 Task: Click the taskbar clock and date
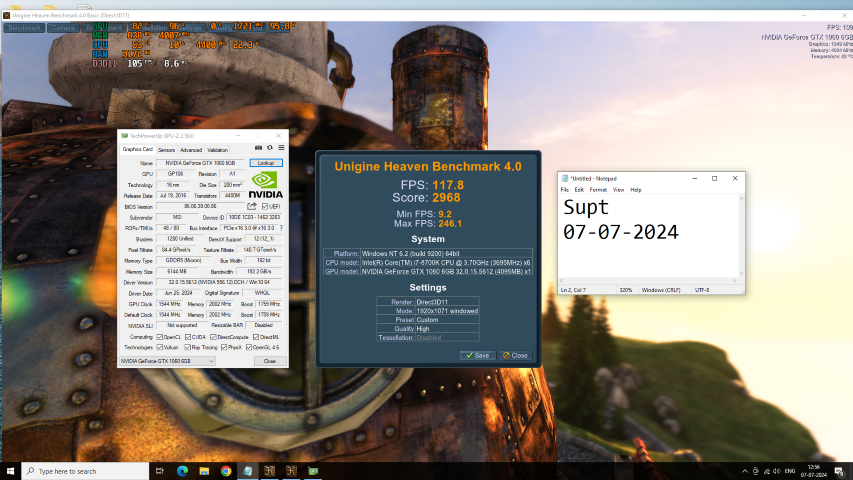click(x=813, y=471)
